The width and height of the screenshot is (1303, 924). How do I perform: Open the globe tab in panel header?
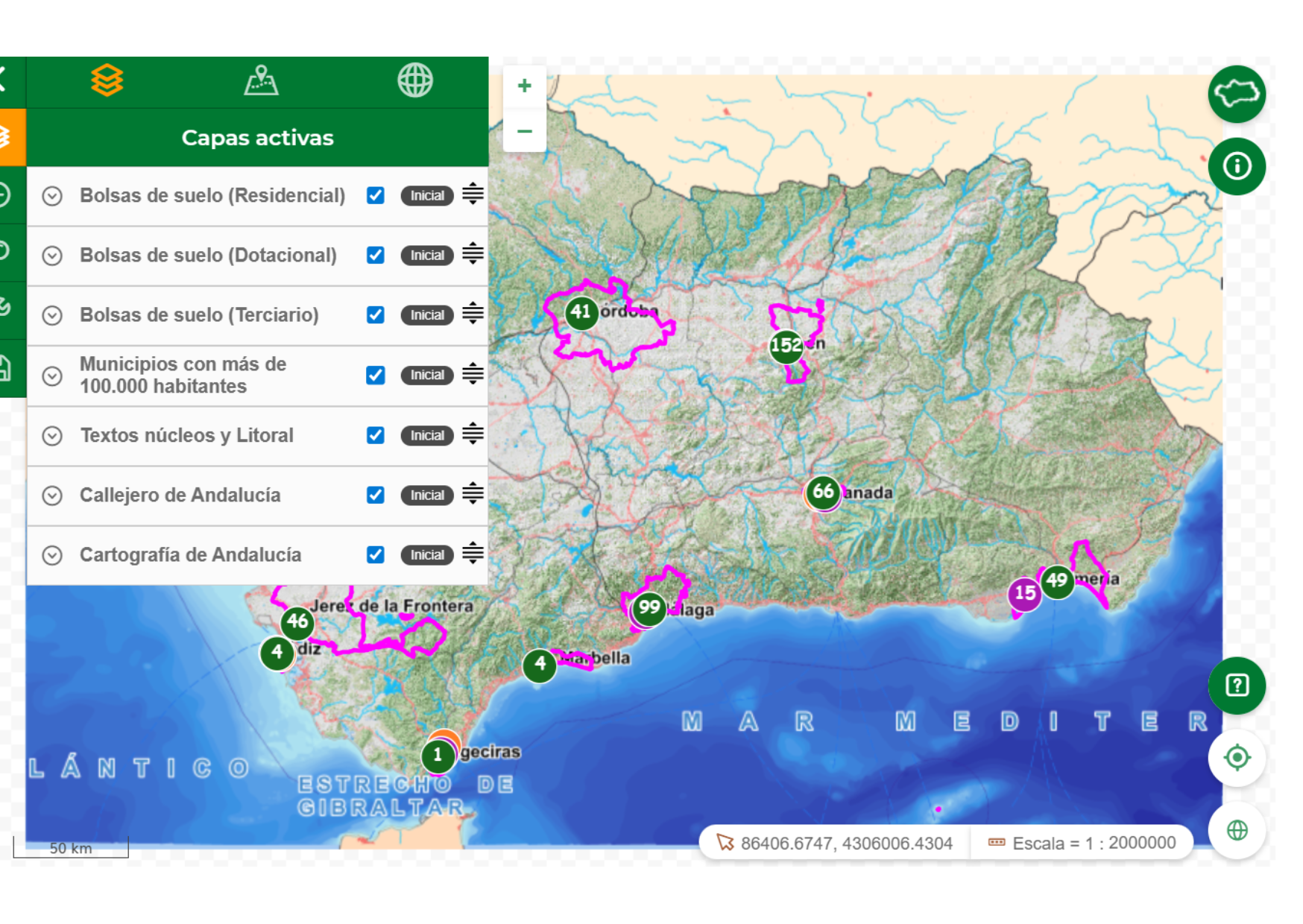(x=414, y=80)
